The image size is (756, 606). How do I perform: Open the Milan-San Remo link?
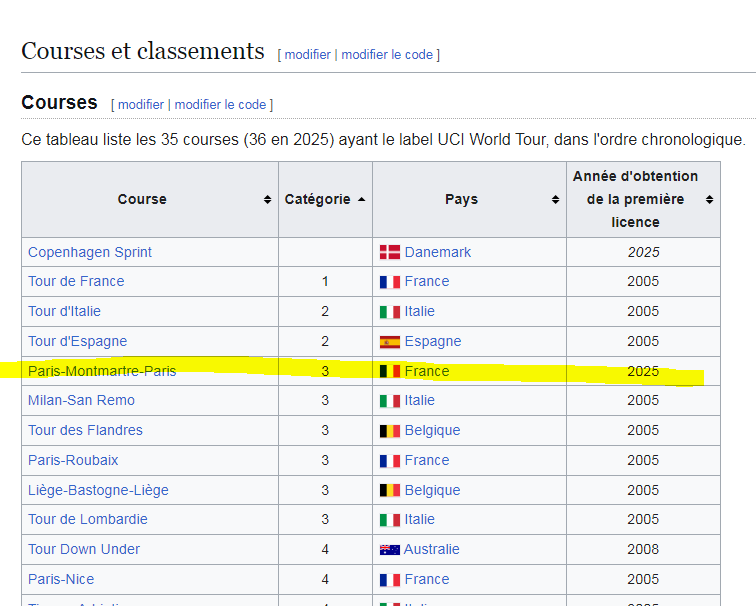coord(81,400)
